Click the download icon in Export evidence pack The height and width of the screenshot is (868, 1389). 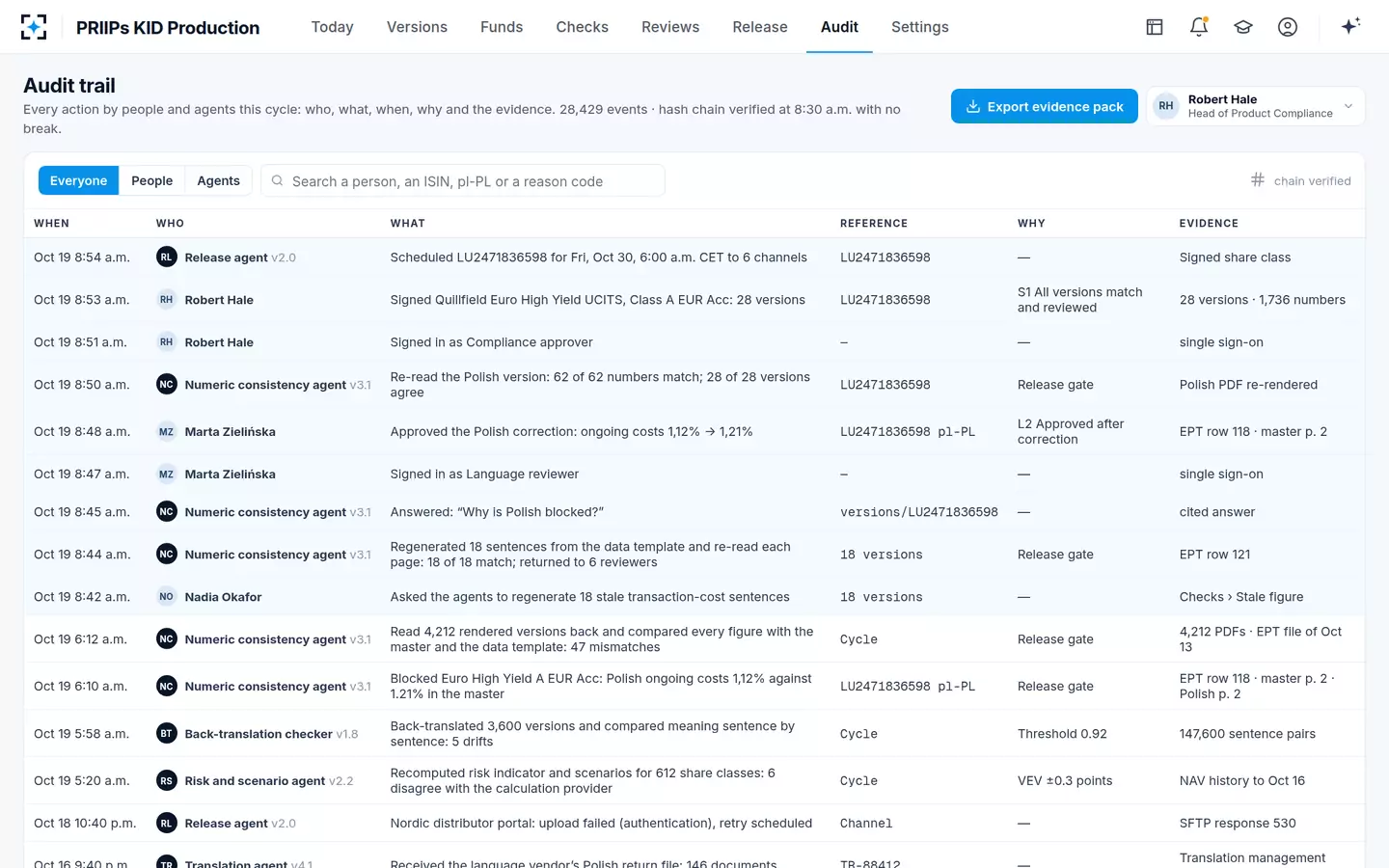(973, 106)
